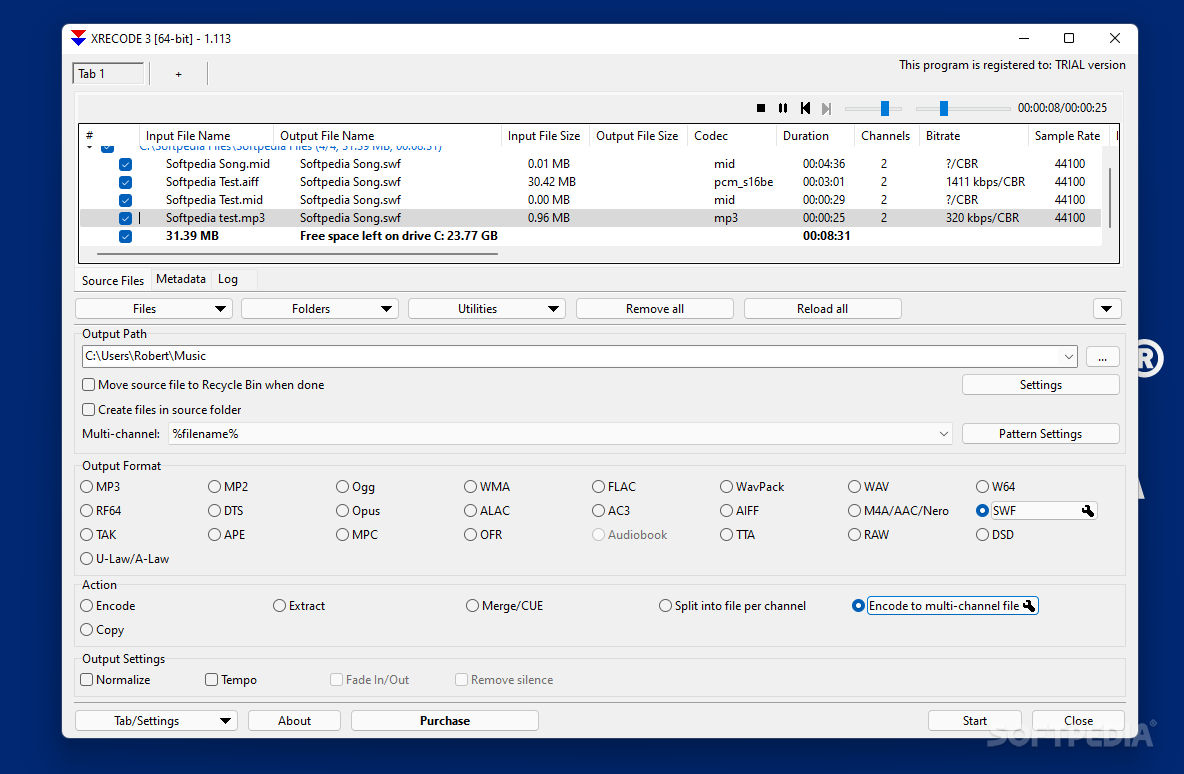
Task: Uncheck Softpedia Song.mid checkbox
Action: click(x=125, y=164)
